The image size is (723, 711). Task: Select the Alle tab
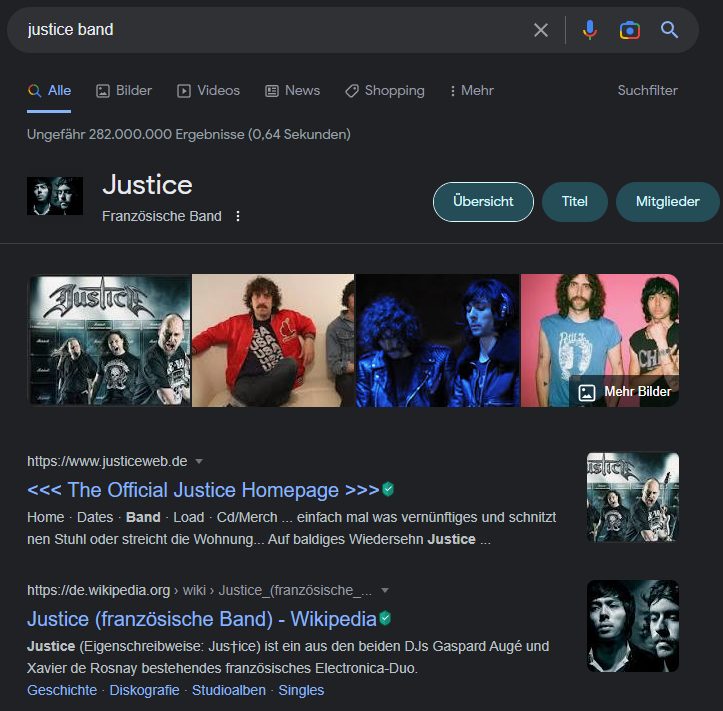(x=49, y=90)
